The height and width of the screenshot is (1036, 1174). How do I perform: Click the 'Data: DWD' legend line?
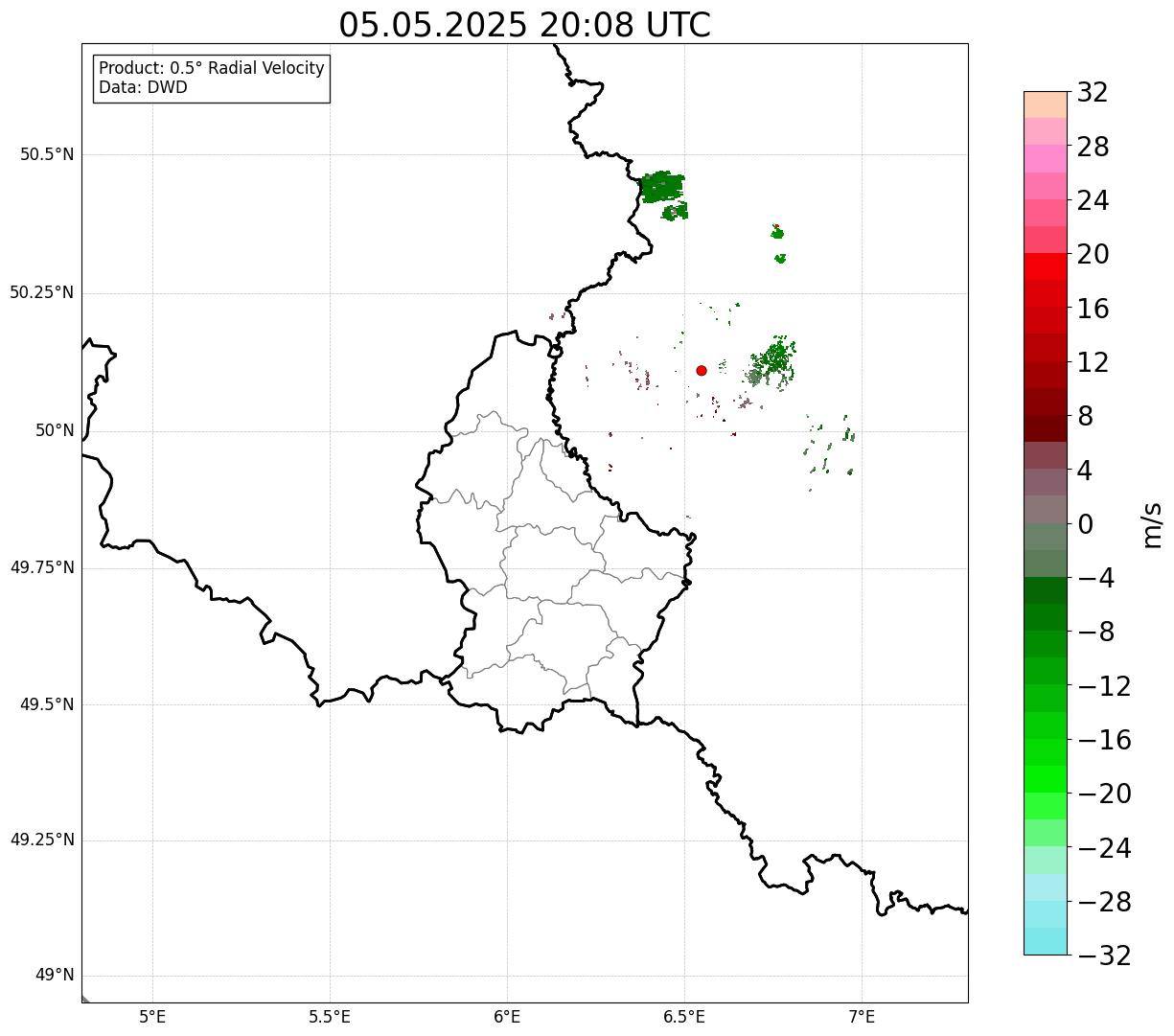(143, 87)
